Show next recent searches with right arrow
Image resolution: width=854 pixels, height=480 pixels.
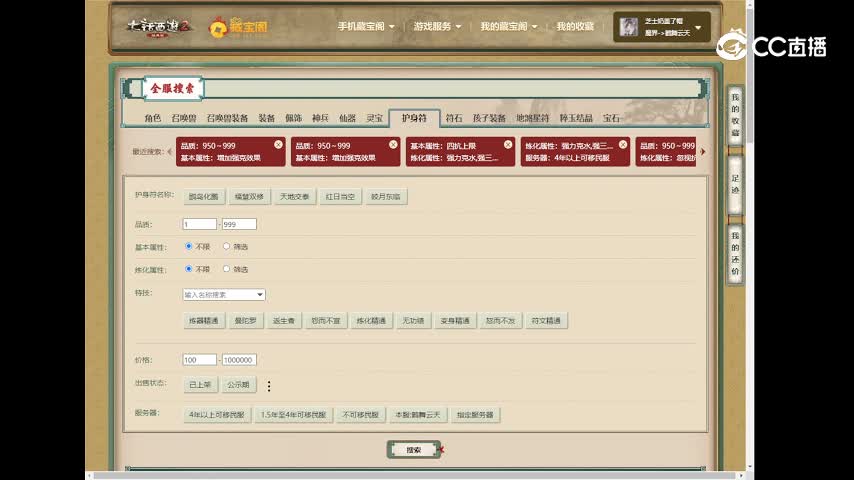click(x=703, y=151)
